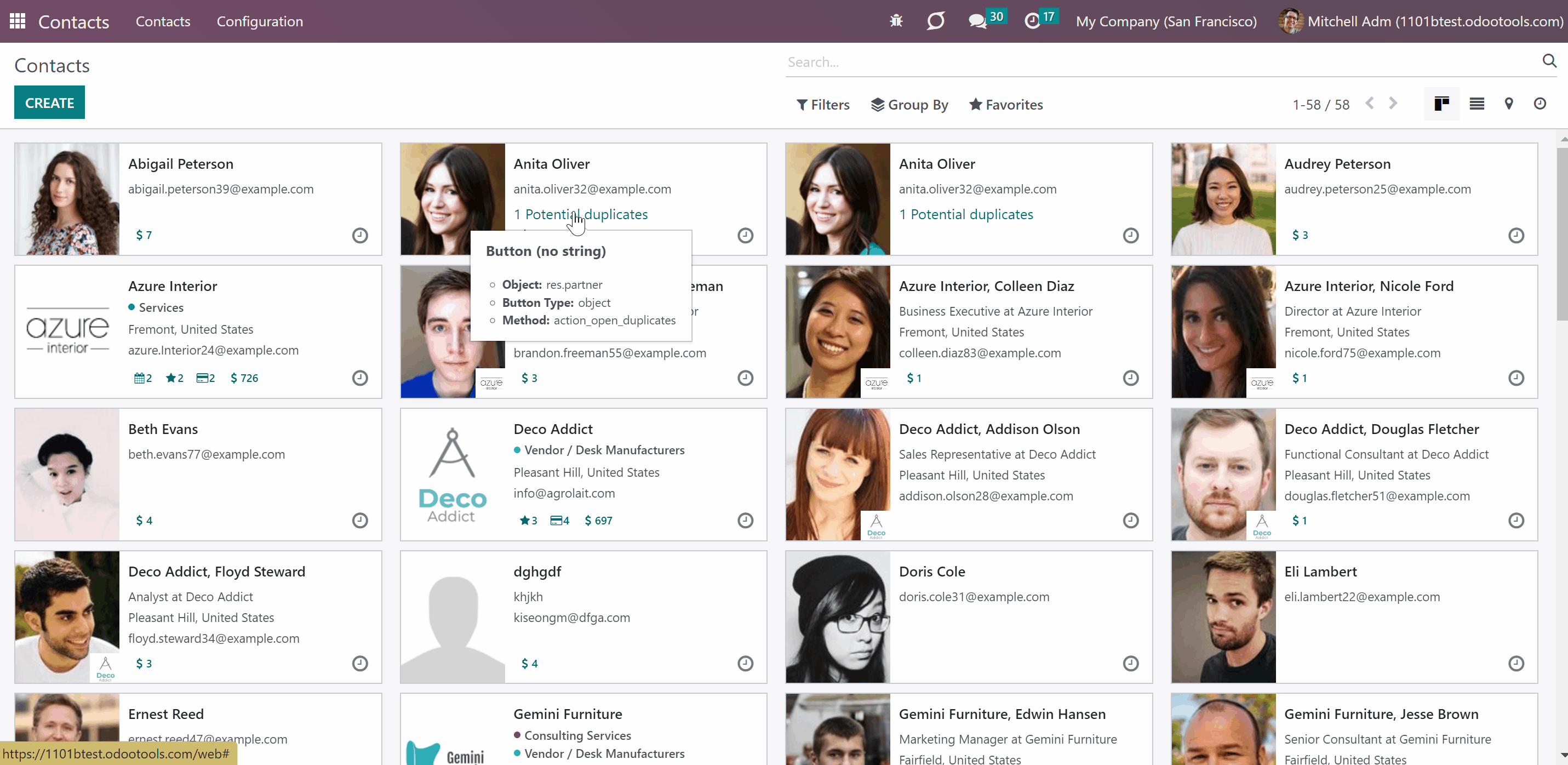Open the Group By dropdown
The image size is (1568, 765).
coord(910,105)
